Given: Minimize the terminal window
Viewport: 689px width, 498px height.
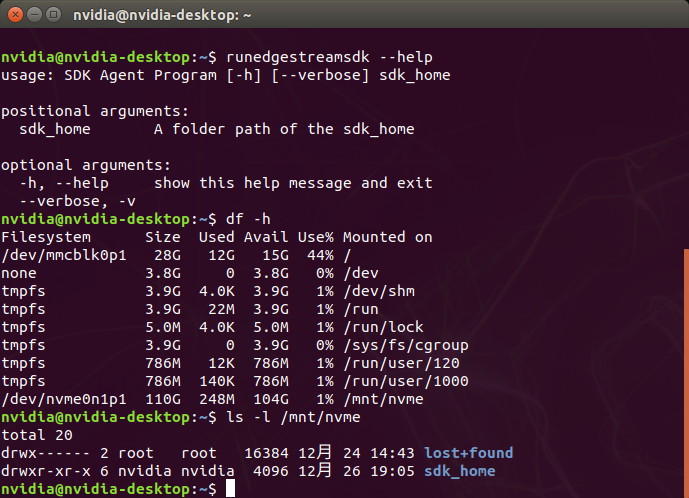Looking at the screenshot, I should (x=34, y=15).
